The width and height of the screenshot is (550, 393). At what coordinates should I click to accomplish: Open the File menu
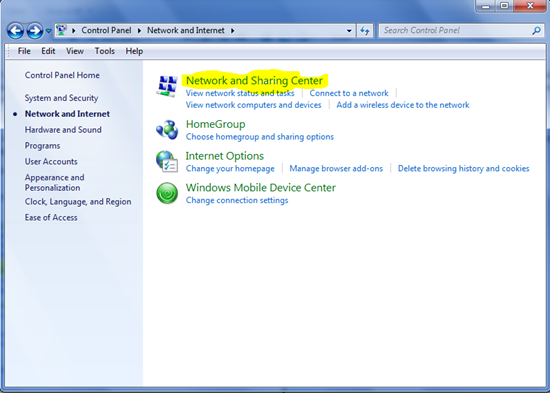[24, 51]
